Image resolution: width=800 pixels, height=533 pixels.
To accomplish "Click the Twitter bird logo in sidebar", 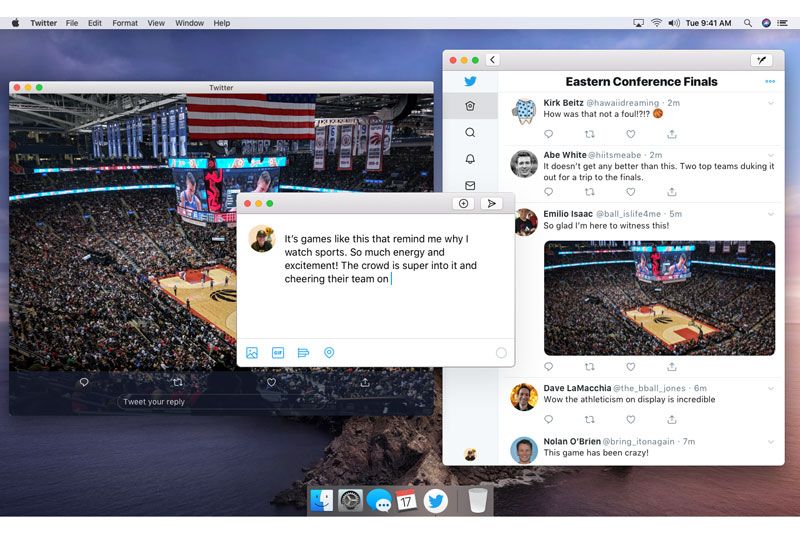I will (x=470, y=81).
